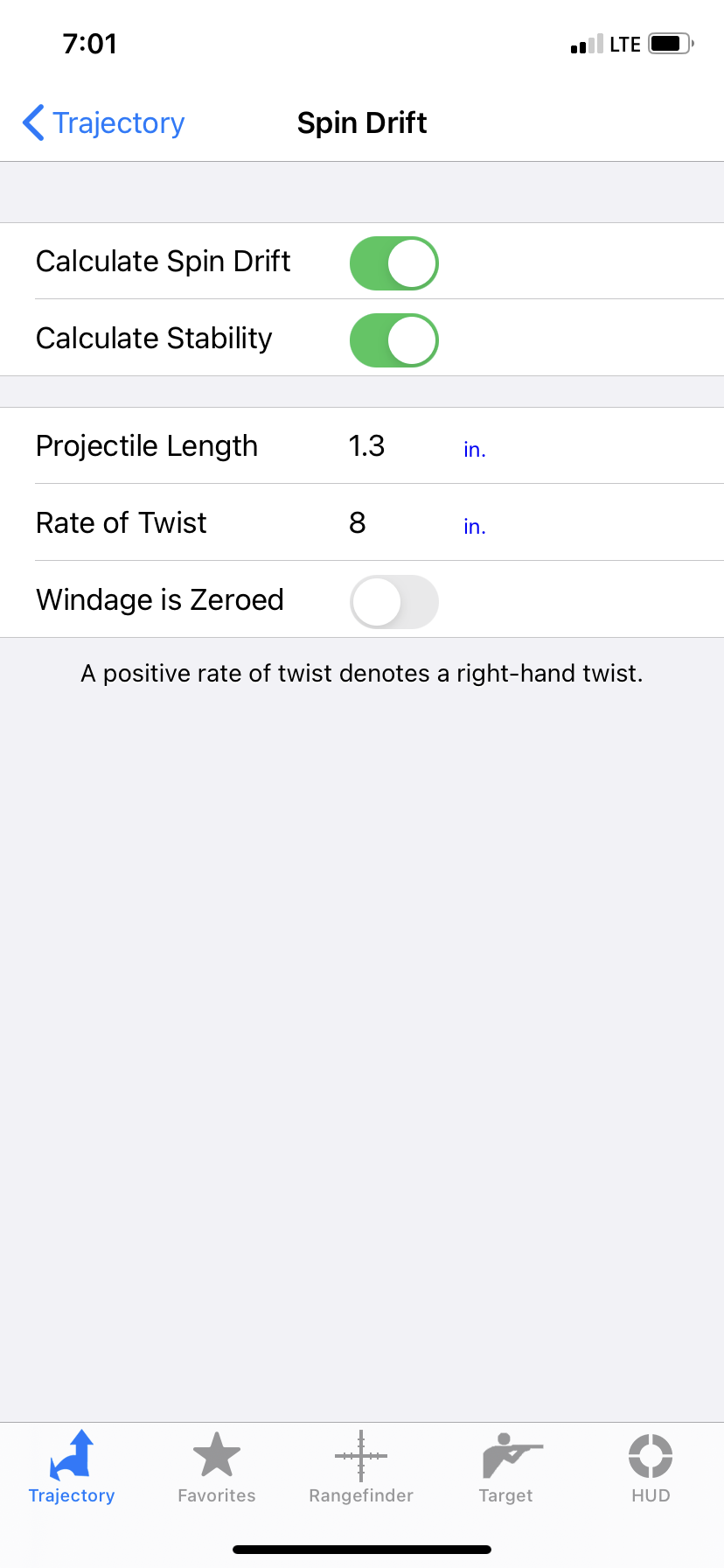Change Rate of Twist unit "in."
This screenshot has height=1568, width=724.
point(475,527)
